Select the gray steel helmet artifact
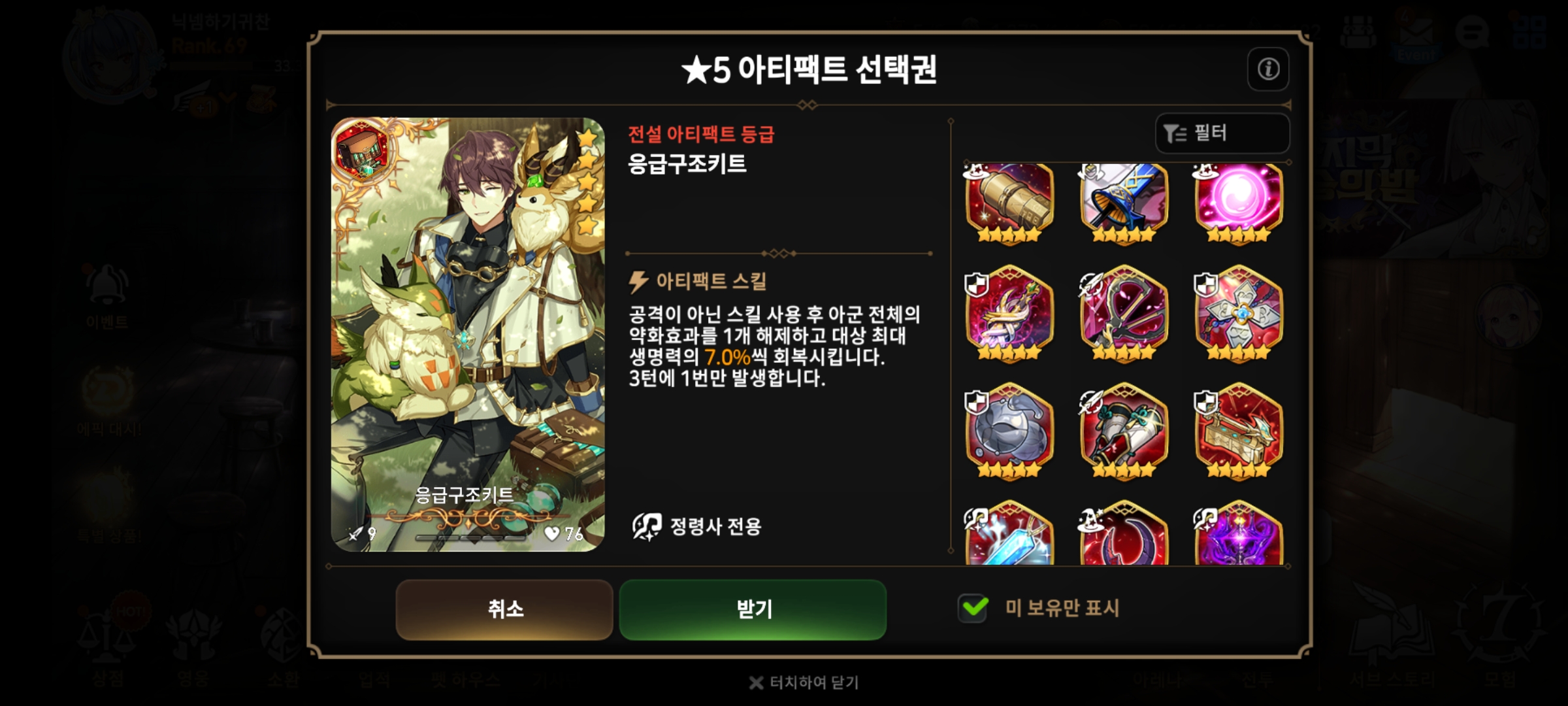 point(1009,431)
